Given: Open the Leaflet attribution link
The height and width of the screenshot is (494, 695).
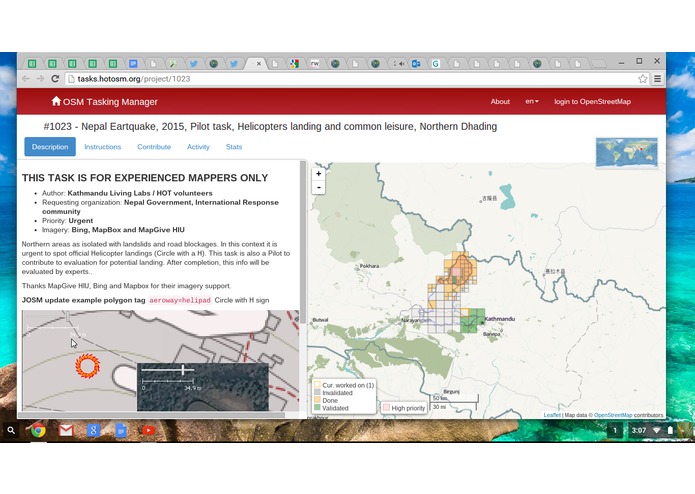Looking at the screenshot, I should coord(552,415).
